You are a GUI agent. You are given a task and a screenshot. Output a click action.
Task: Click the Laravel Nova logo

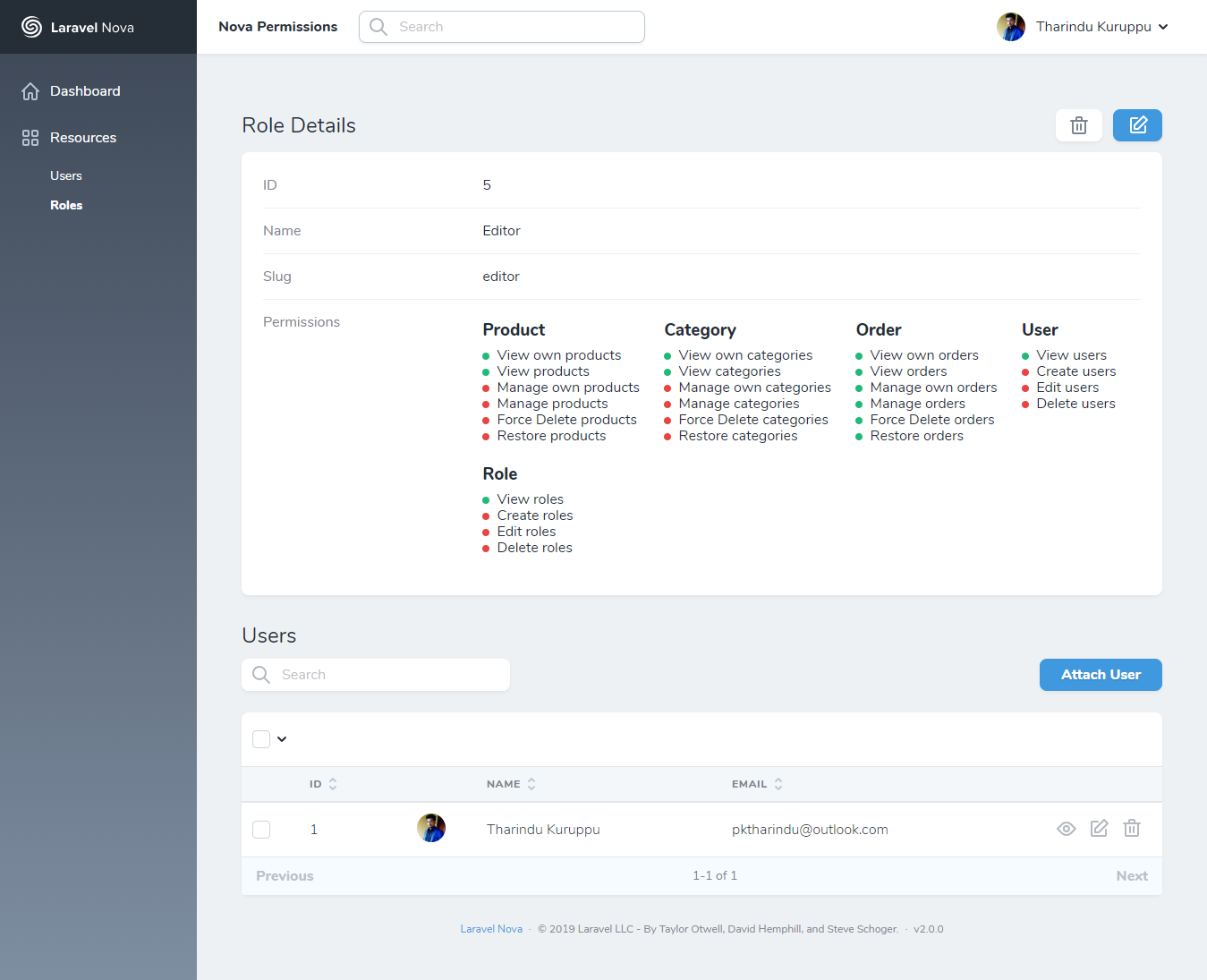coord(31,27)
